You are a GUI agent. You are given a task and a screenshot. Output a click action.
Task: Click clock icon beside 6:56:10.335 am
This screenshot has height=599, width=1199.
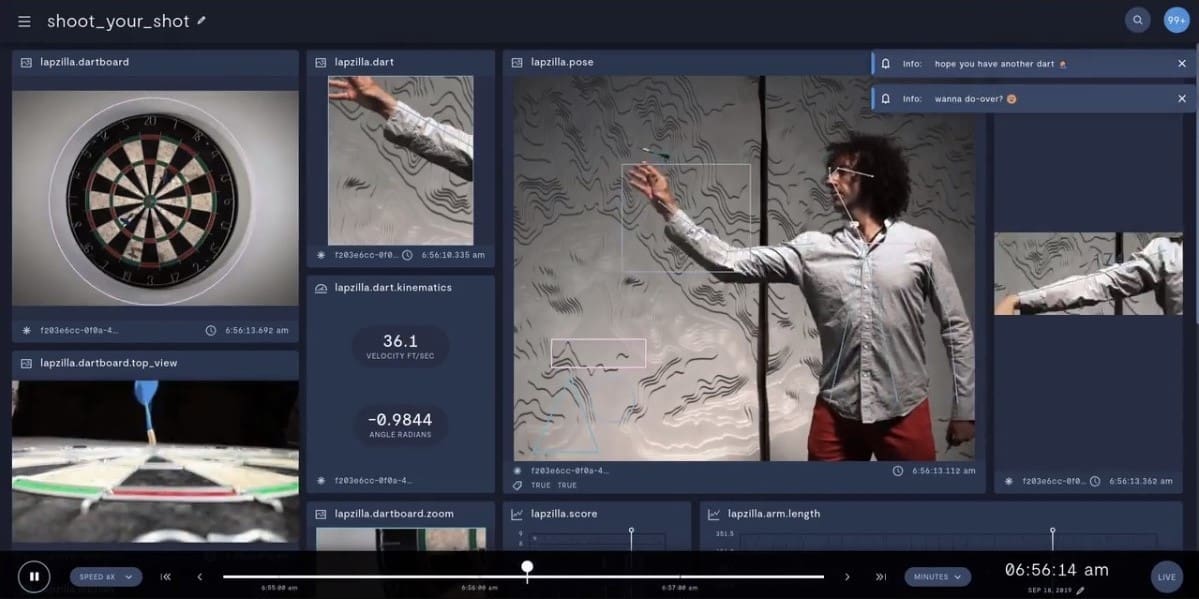click(x=407, y=255)
